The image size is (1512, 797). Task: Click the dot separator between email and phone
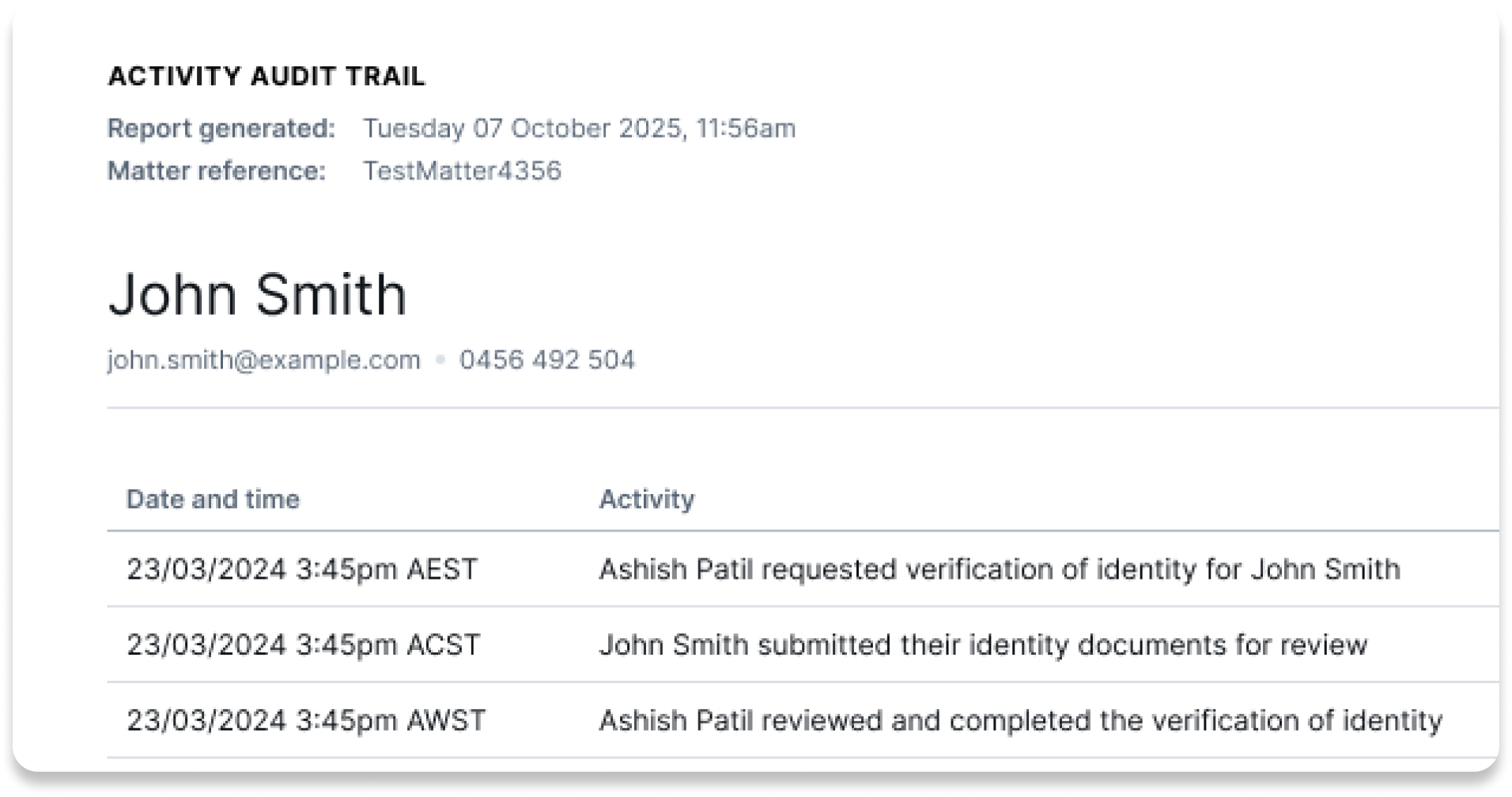coord(440,360)
